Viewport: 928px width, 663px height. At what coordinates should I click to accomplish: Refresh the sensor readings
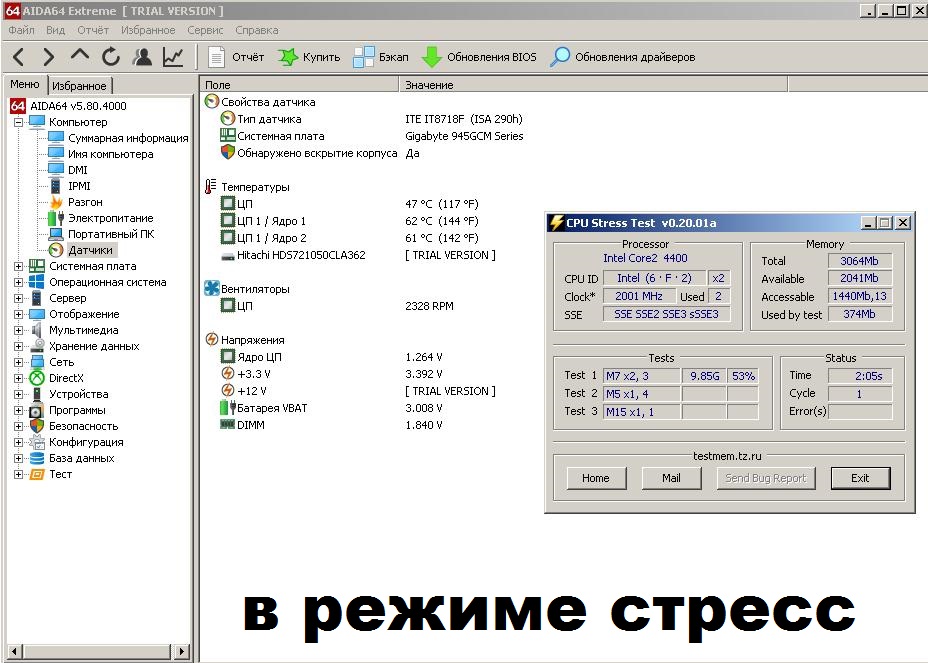point(111,57)
